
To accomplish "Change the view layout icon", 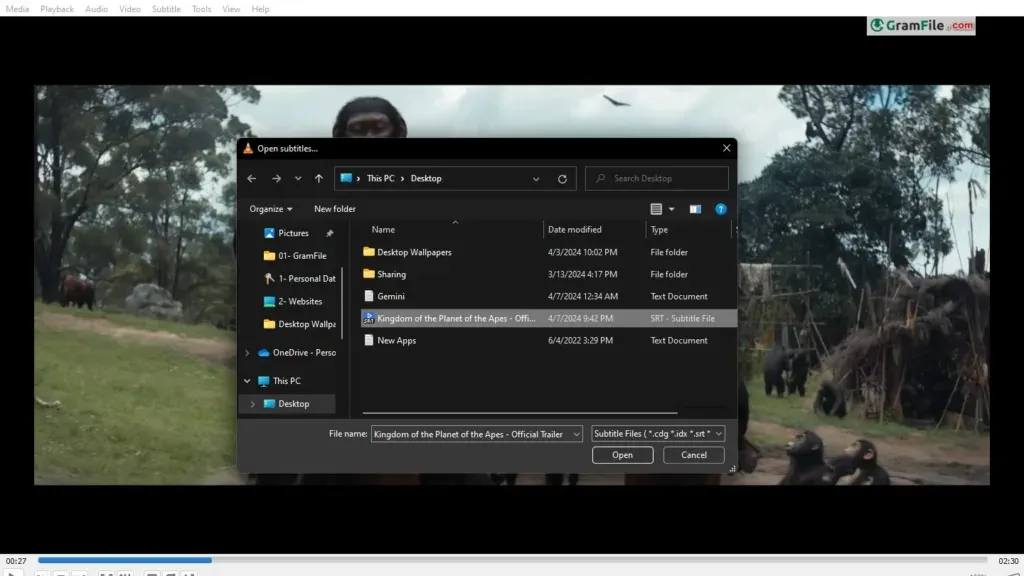I will (x=656, y=209).
